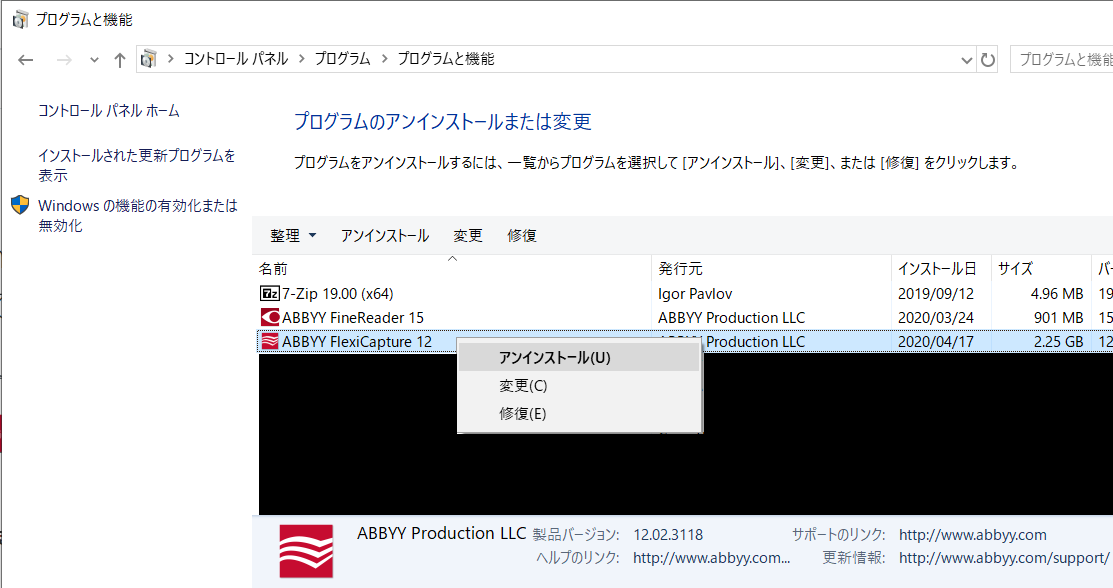Viewport: 1113px width, 588px height.
Task: Open コントロール パネル ホーム link
Action: (109, 111)
